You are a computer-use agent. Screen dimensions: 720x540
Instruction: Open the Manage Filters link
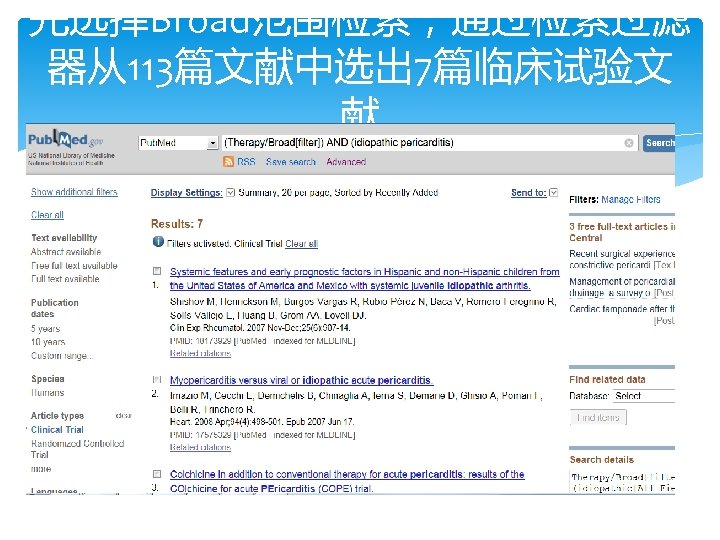click(631, 200)
